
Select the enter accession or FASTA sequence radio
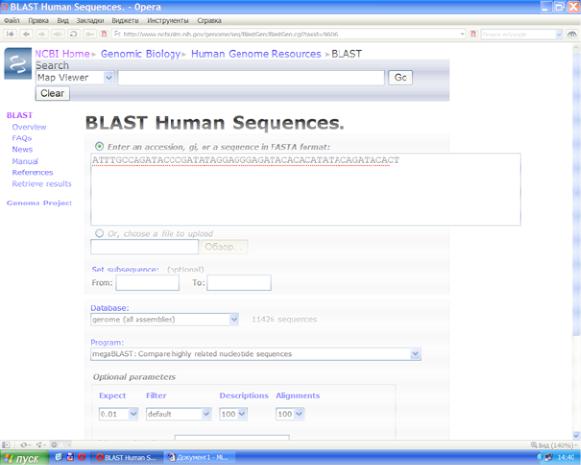click(99, 146)
